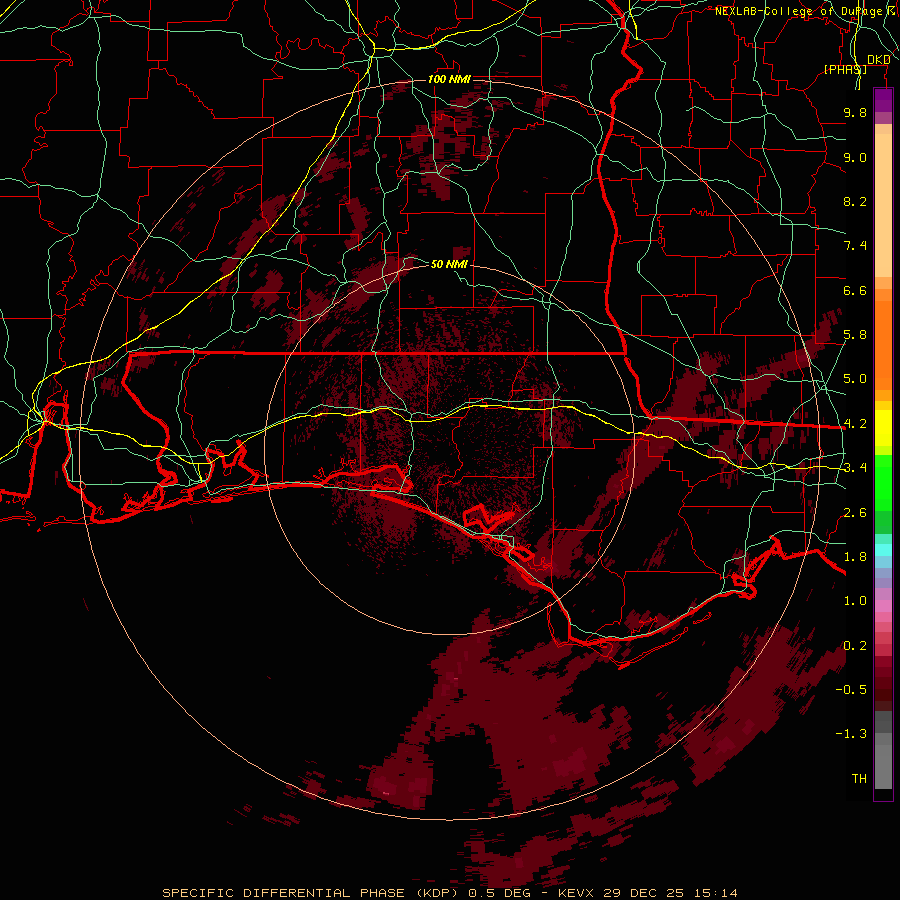The width and height of the screenshot is (900, 900).
Task: Click the -1.3 value on the color scale
Action: pos(851,734)
